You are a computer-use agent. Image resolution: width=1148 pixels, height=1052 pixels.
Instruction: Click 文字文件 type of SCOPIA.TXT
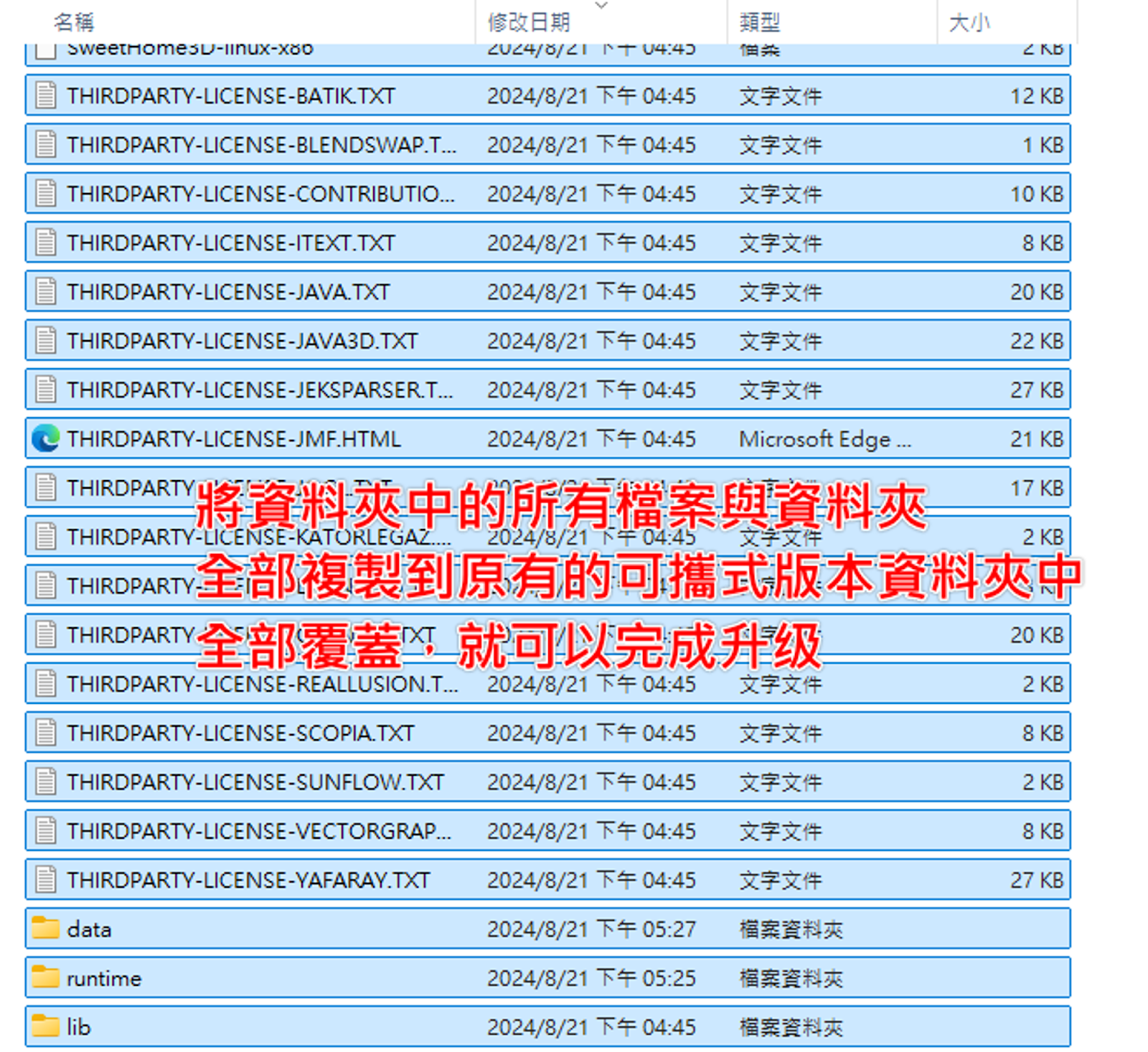tap(781, 733)
